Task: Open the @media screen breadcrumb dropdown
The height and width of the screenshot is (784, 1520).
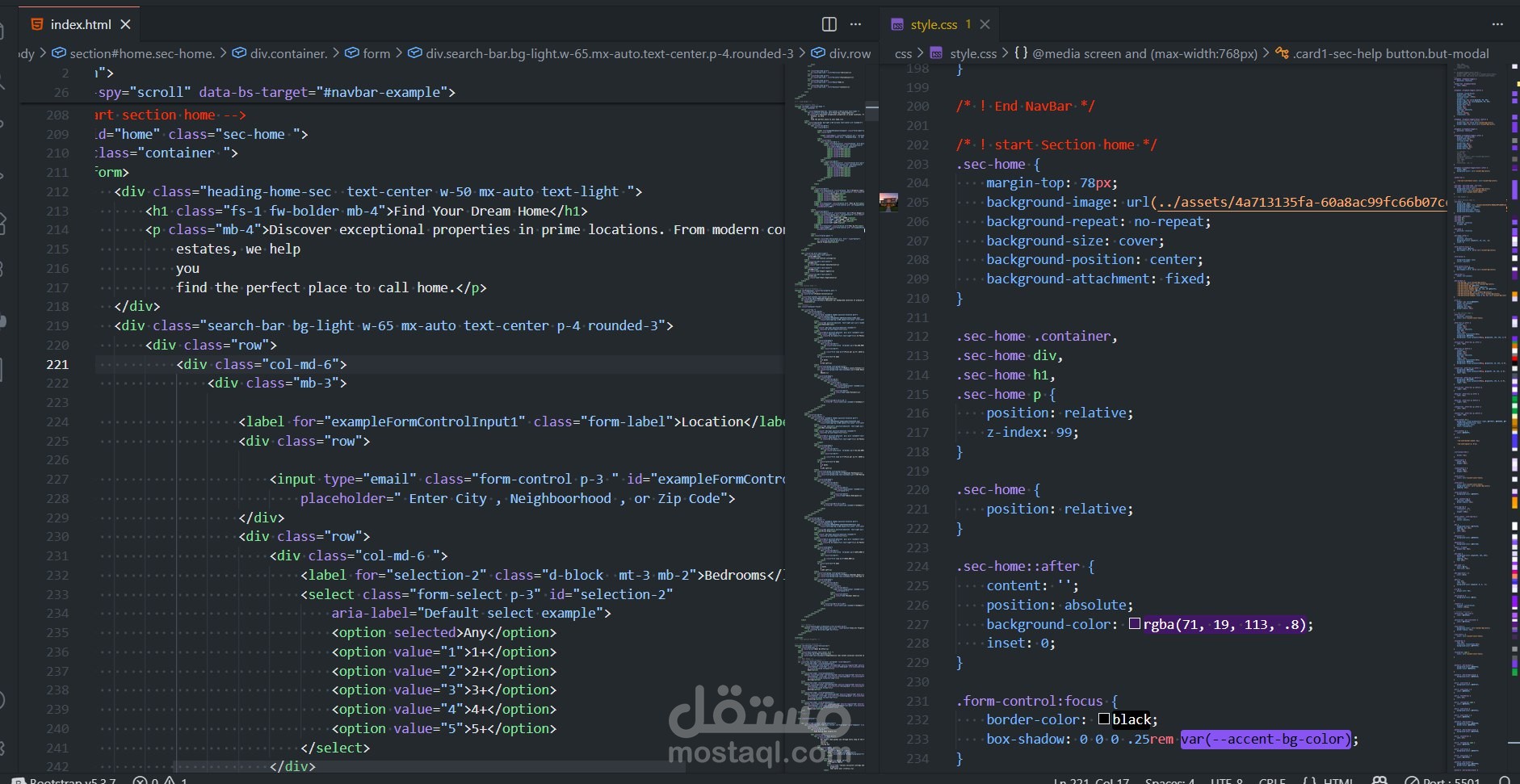Action: [x=1144, y=53]
